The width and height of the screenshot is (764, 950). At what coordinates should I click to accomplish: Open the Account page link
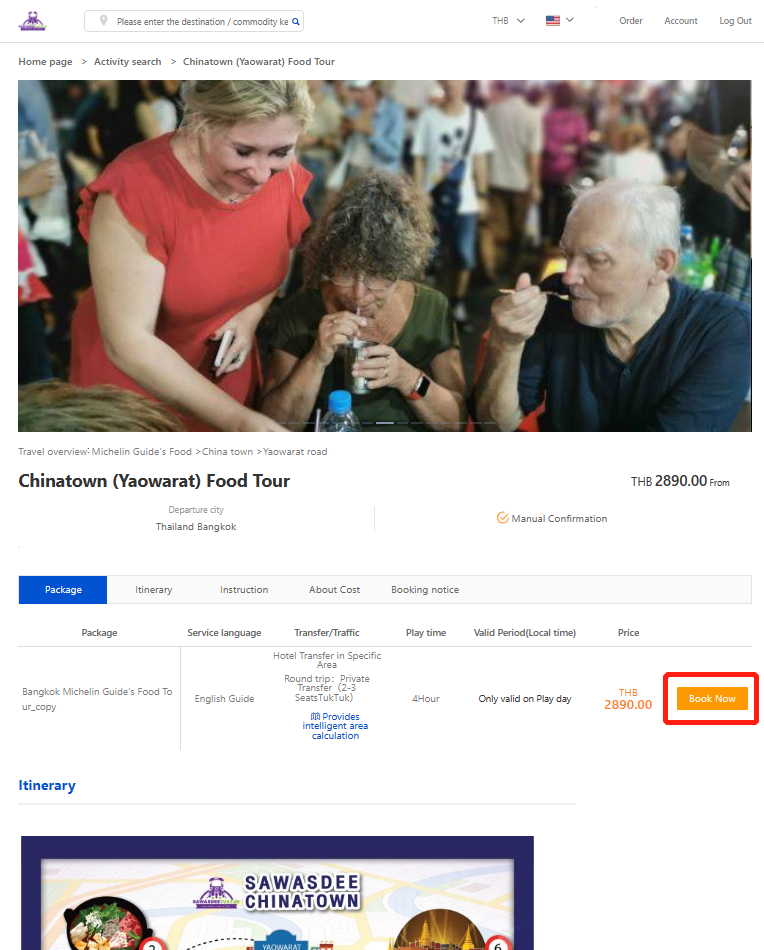tap(681, 21)
